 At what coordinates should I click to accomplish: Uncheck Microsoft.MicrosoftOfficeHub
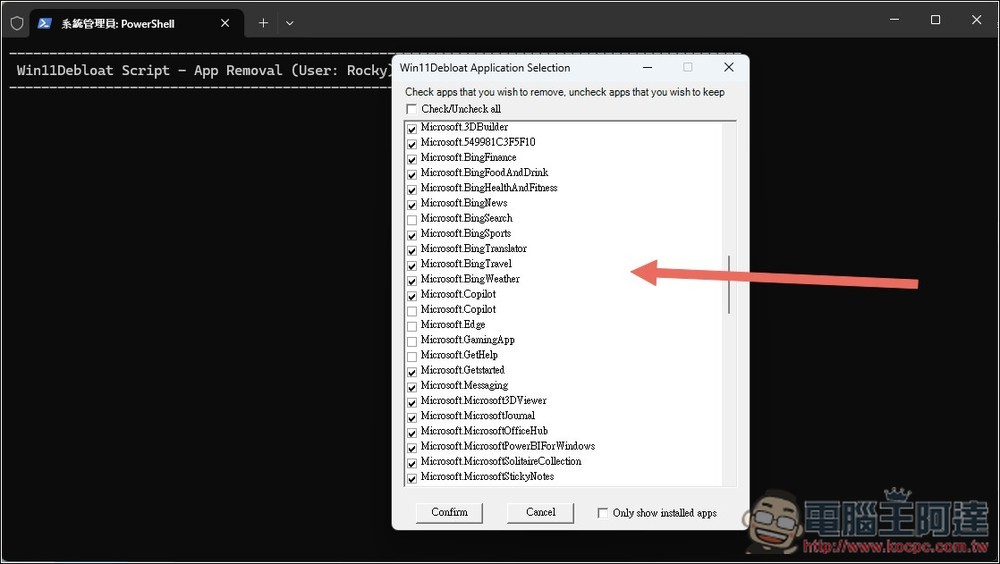pyautogui.click(x=412, y=433)
